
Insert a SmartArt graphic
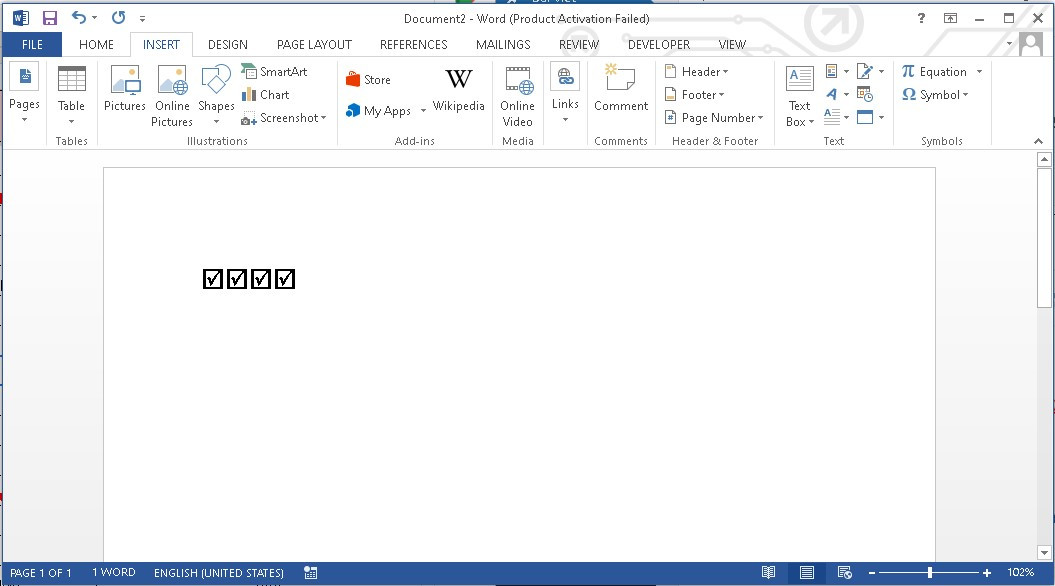[x=275, y=72]
